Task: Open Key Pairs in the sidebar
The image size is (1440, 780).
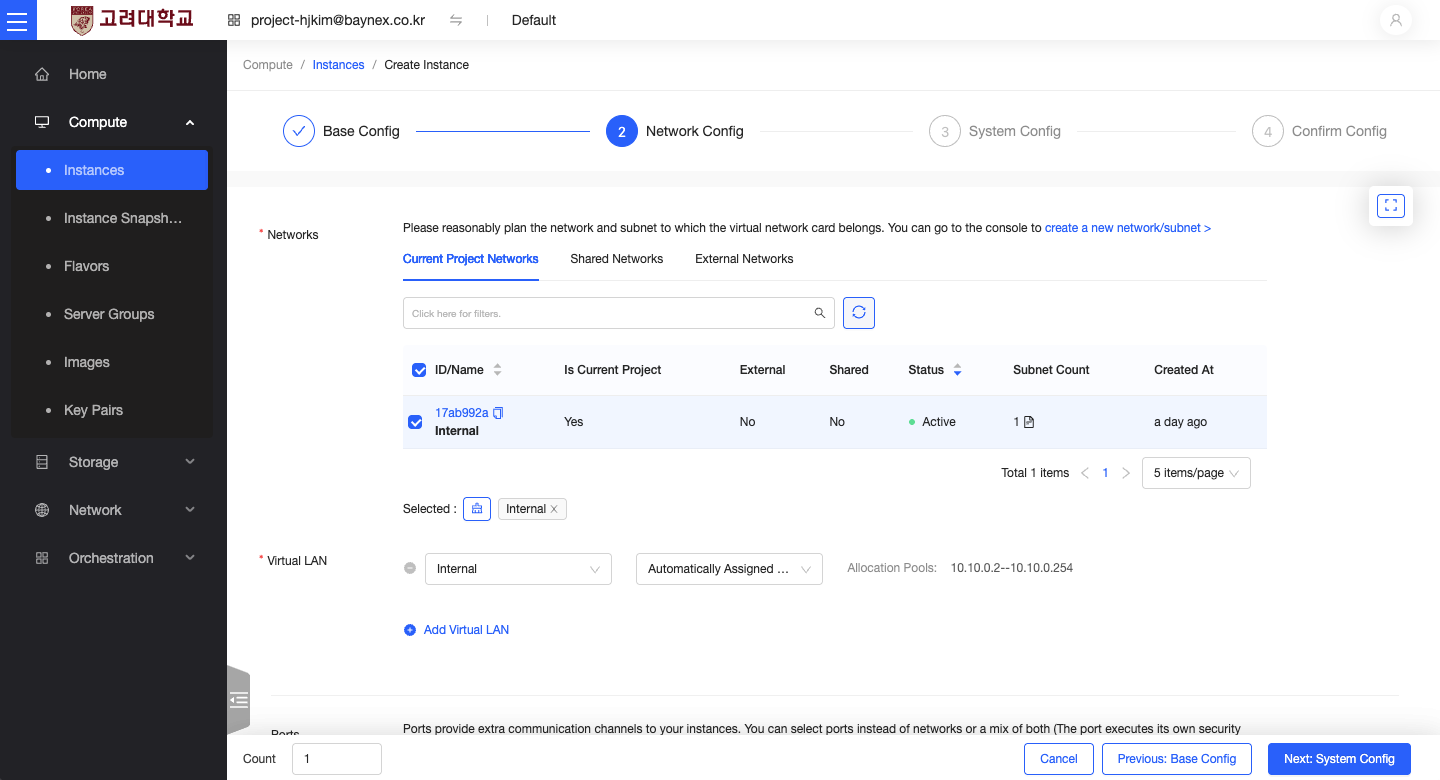Action: [x=112, y=410]
